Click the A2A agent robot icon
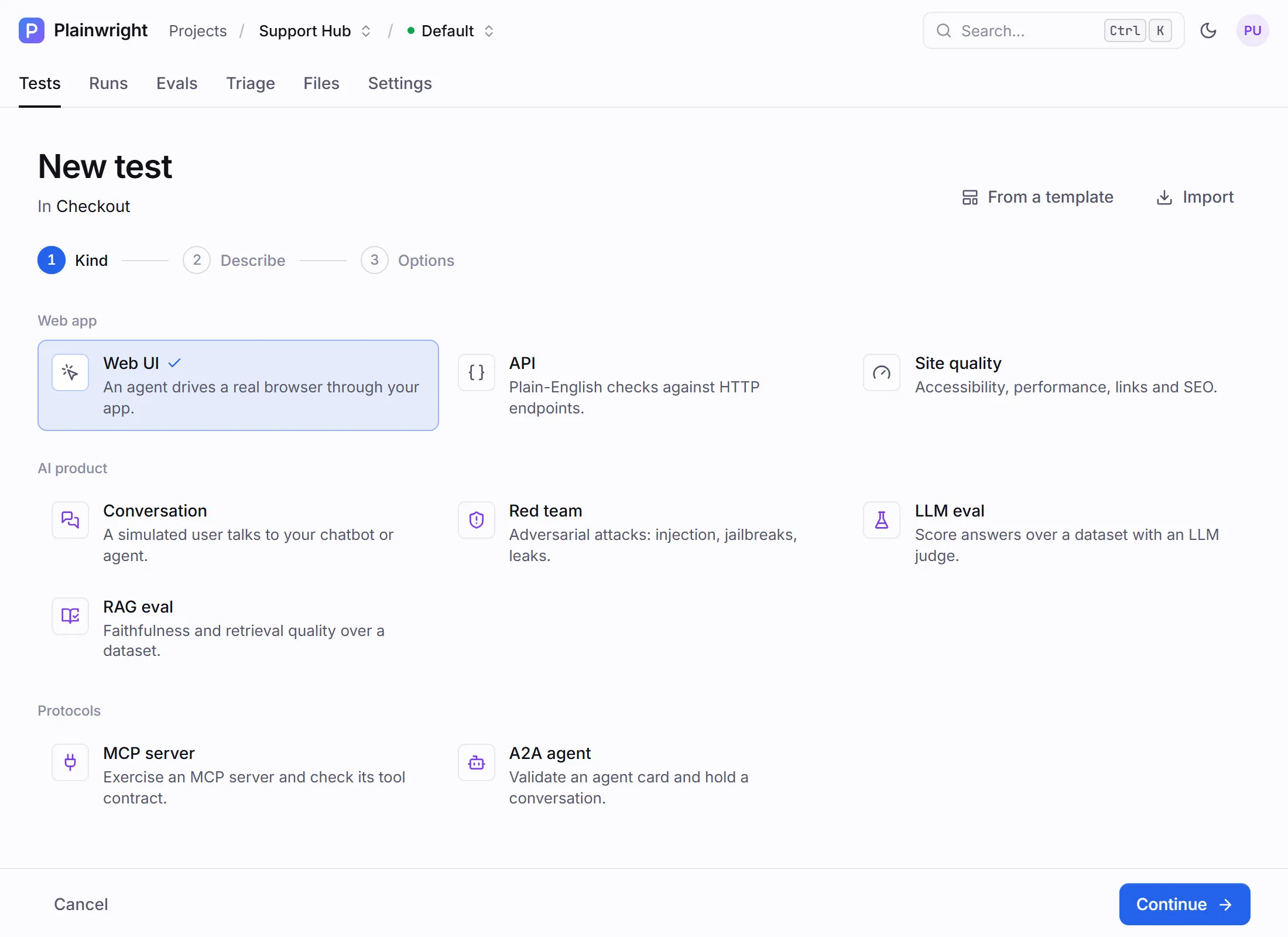 click(477, 762)
